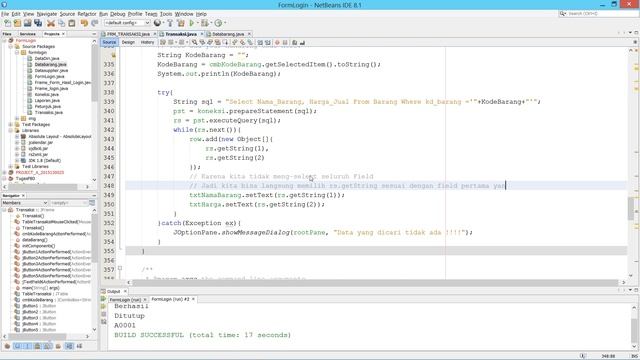Close the Transaksi.java editor tab

201,34
